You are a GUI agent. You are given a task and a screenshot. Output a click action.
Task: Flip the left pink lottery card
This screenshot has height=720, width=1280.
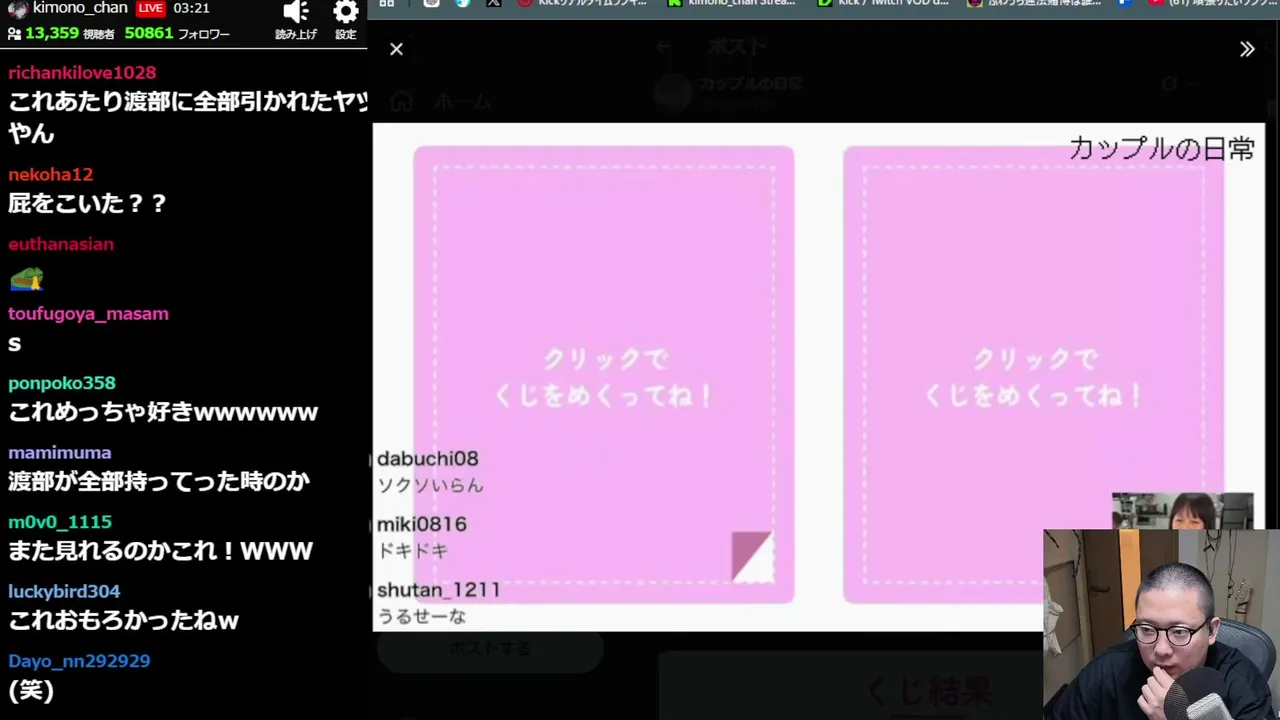click(x=604, y=375)
